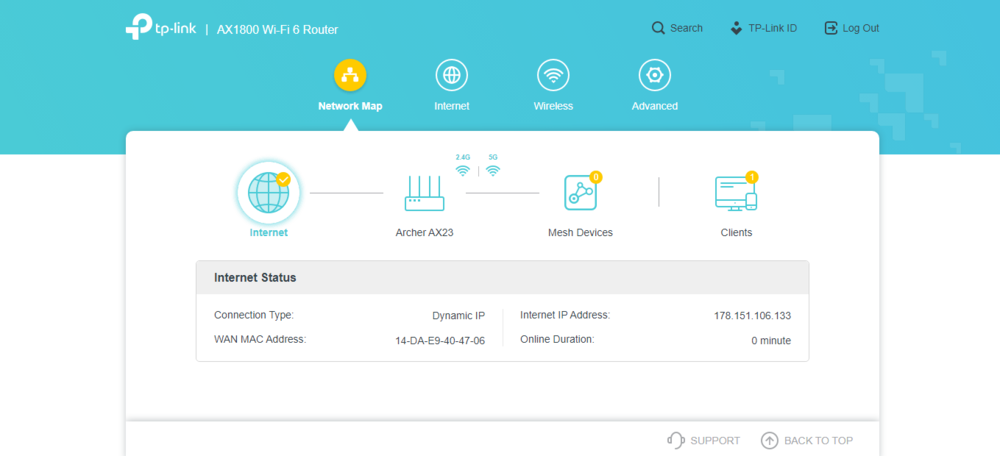This screenshot has width=1000, height=456.
Task: Open the Network Map icon
Action: [350, 75]
